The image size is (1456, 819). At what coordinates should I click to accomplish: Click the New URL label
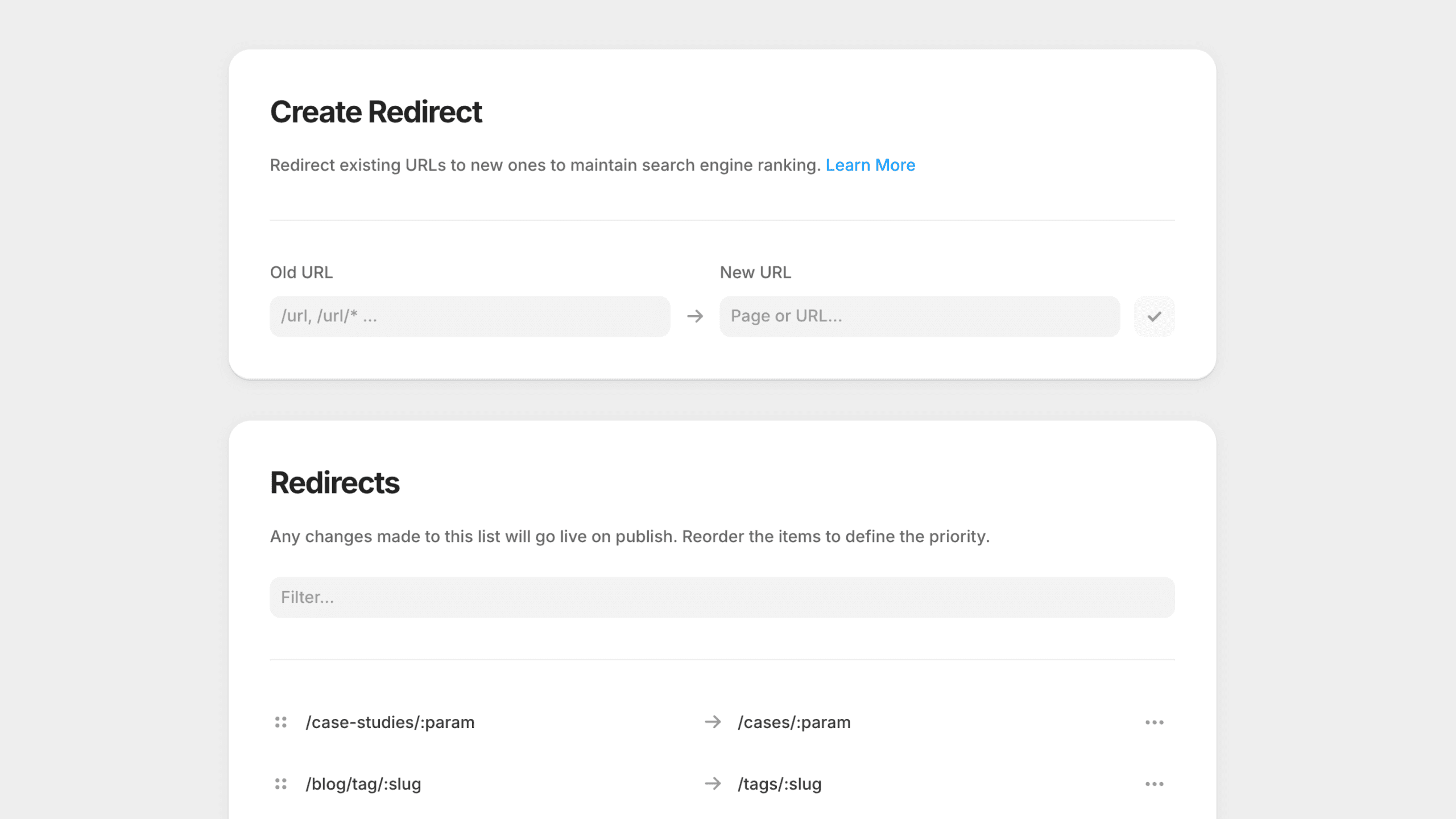coord(755,272)
